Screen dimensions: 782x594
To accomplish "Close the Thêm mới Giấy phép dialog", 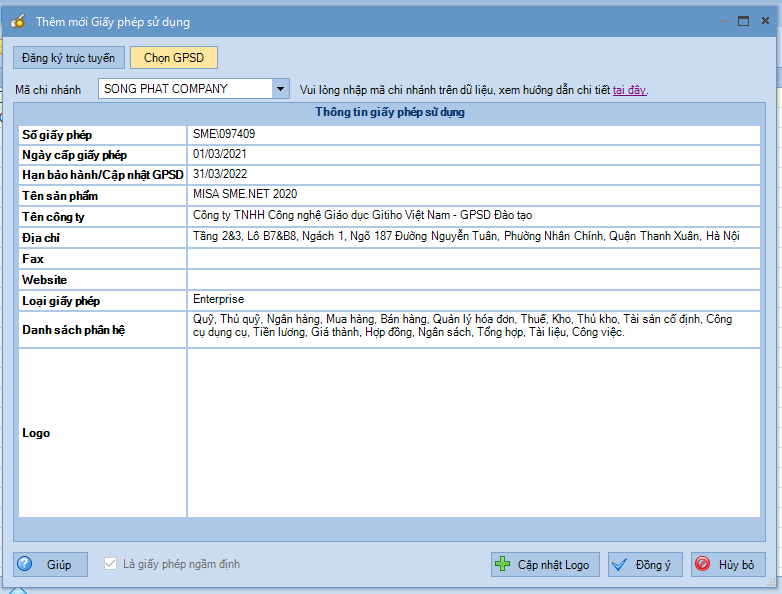I will [x=765, y=20].
